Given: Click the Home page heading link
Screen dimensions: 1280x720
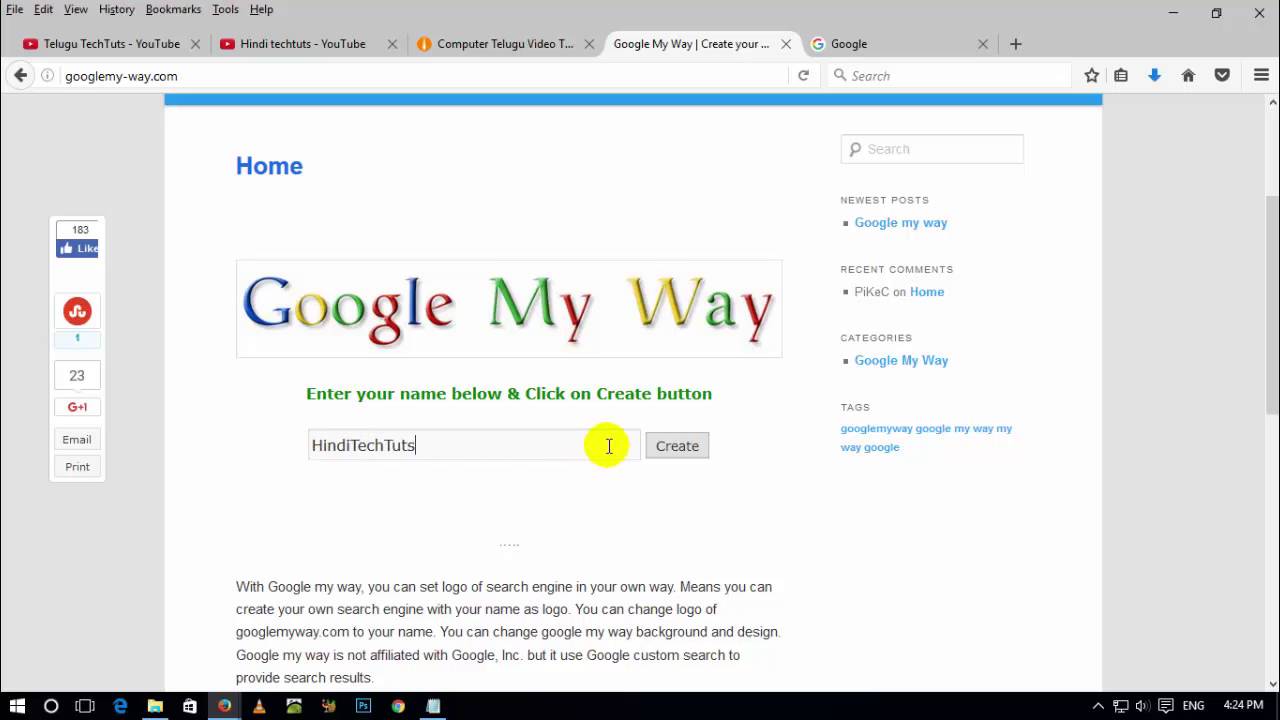Looking at the screenshot, I should tap(269, 166).
